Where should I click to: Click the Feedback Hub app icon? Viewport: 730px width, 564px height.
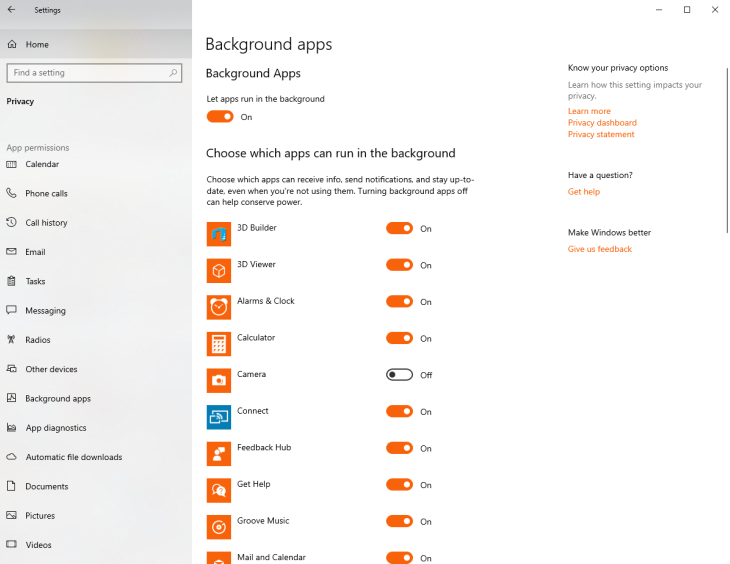219,454
